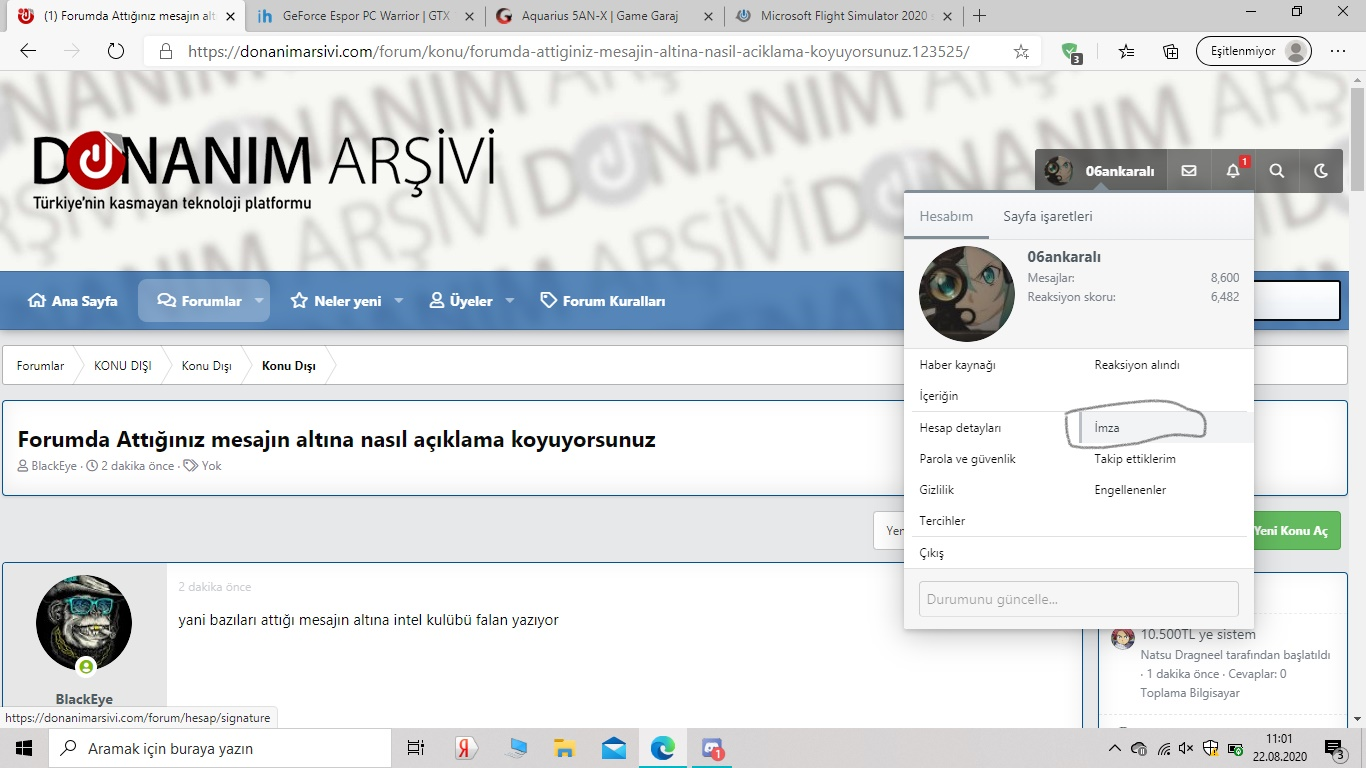Image resolution: width=1366 pixels, height=768 pixels.
Task: Close the Forumda Attığınız mesajın tab
Action: [x=230, y=16]
